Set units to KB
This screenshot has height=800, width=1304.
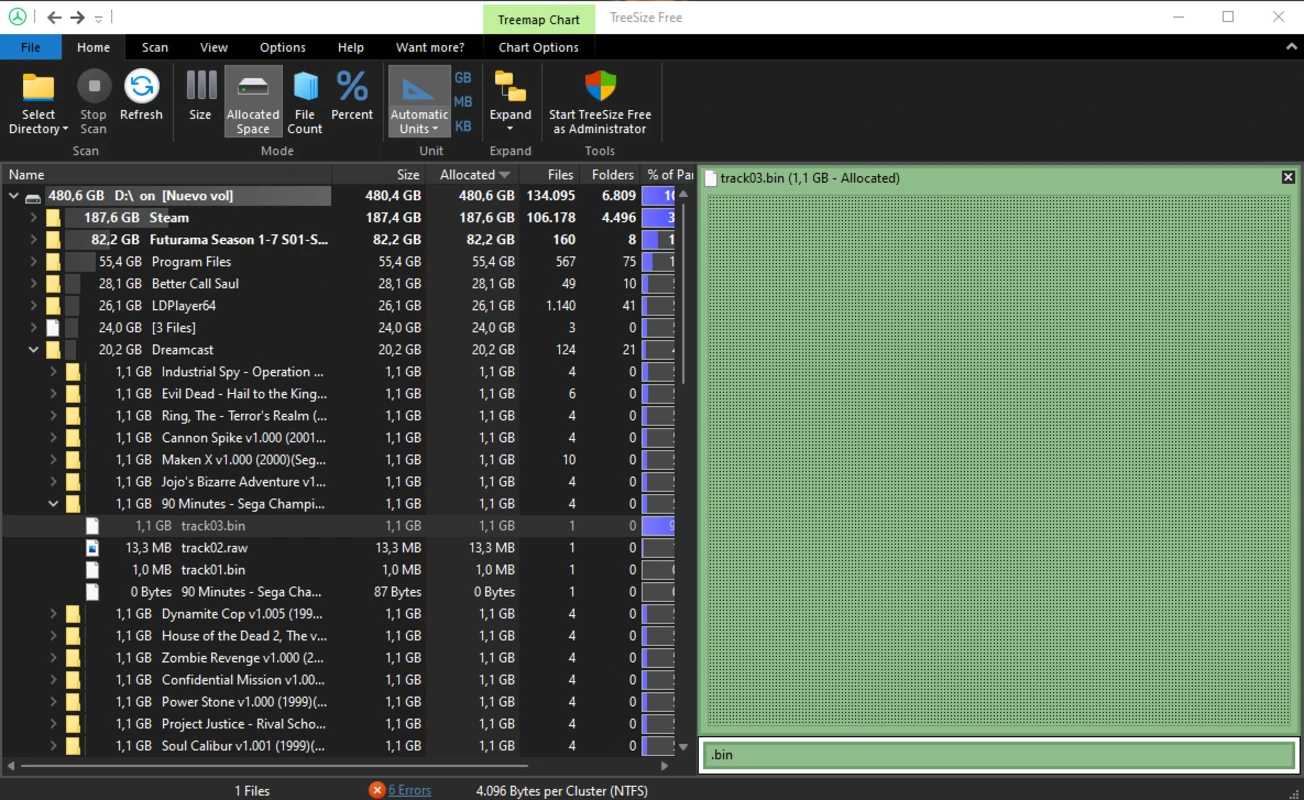point(462,124)
